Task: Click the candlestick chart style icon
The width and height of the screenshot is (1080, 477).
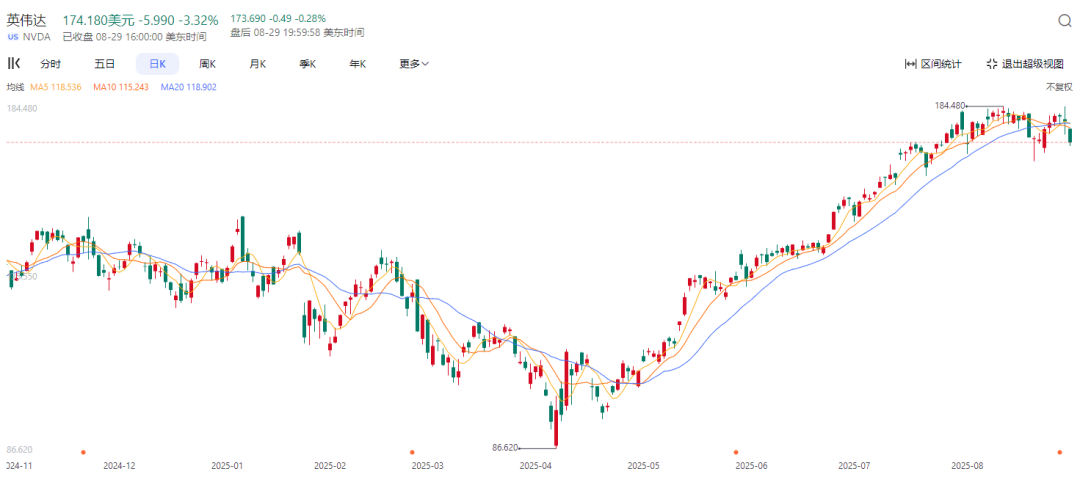Action: [x=13, y=64]
